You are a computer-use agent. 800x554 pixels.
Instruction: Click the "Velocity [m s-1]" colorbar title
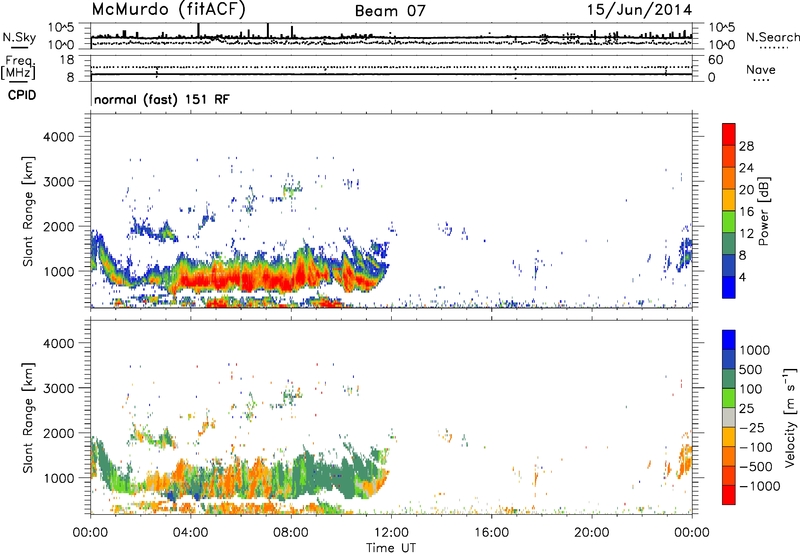coord(790,417)
